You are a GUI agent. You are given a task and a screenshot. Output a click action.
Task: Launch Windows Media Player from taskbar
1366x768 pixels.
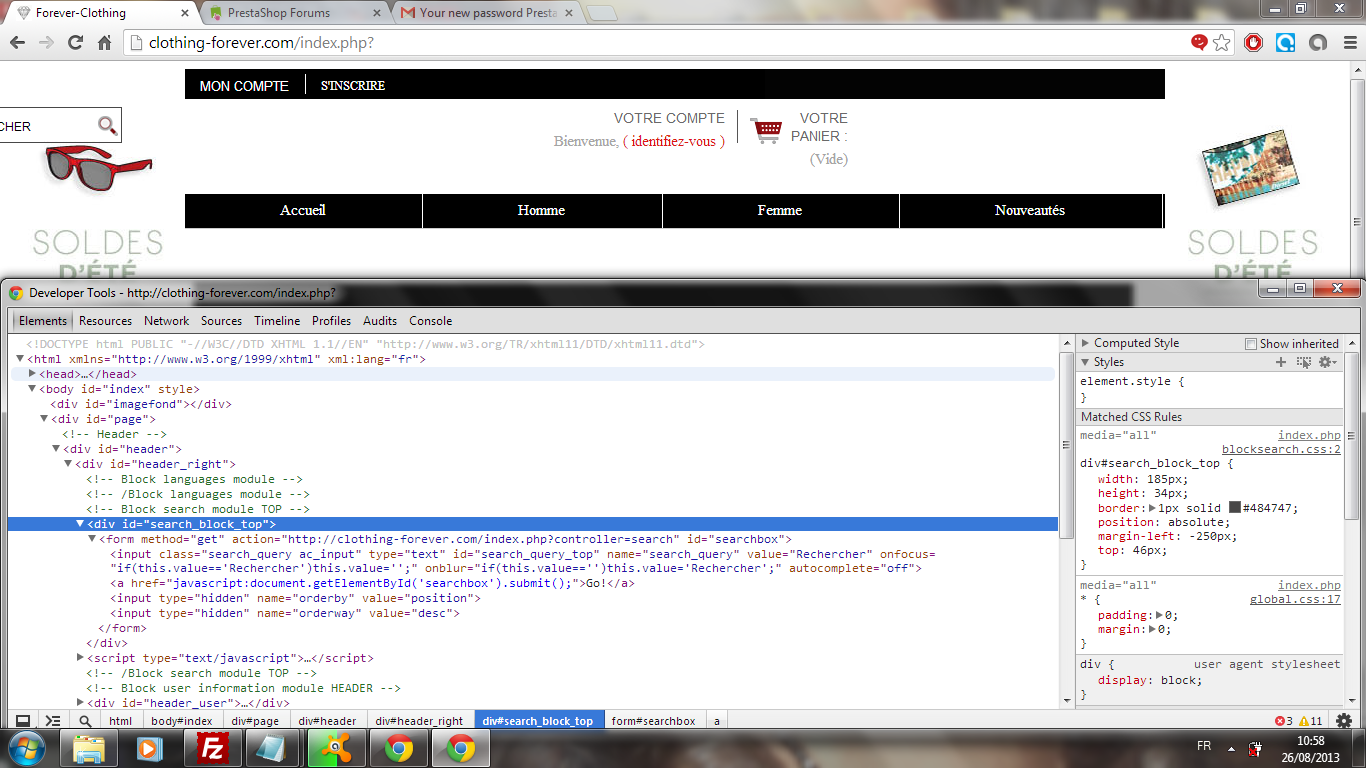149,748
